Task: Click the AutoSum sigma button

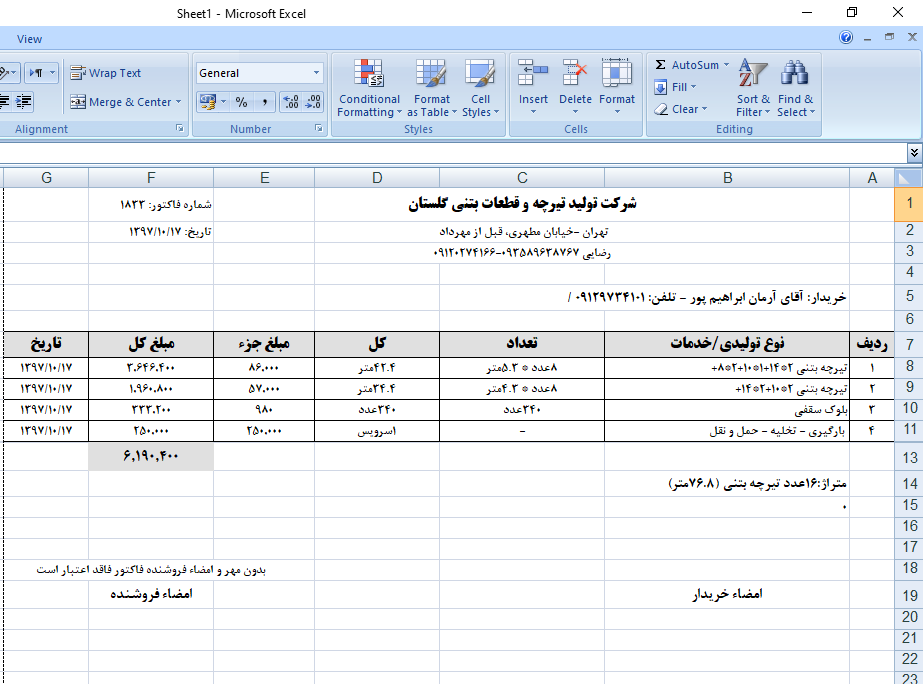Action: (x=661, y=65)
